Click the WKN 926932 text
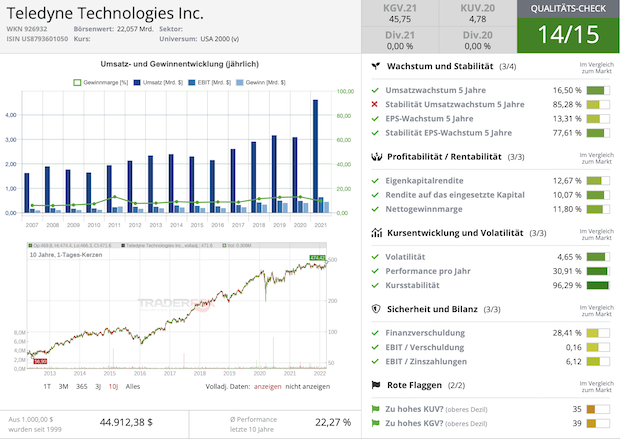 26,29
